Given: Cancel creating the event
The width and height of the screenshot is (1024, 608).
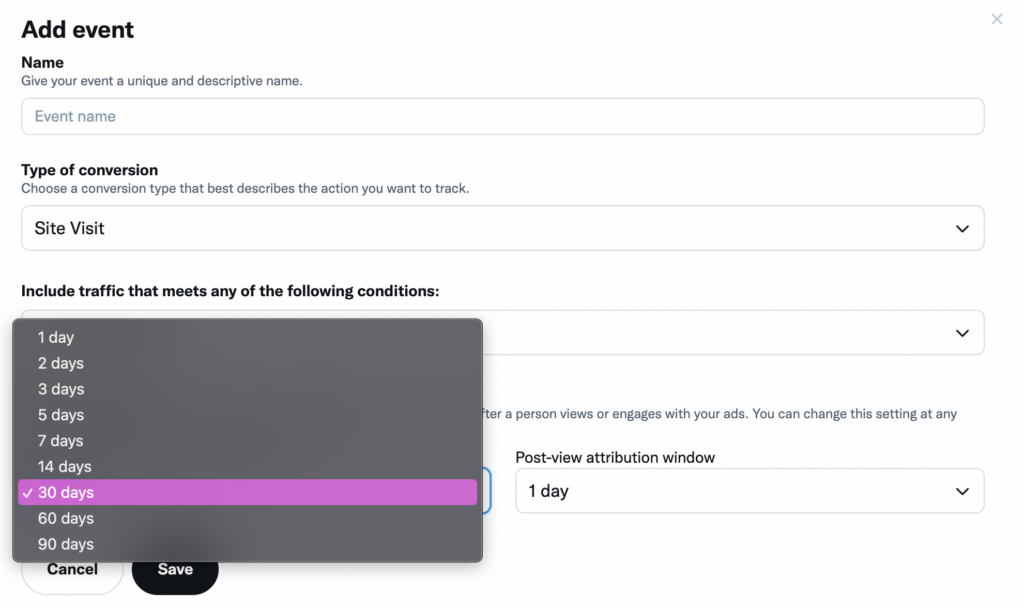Looking at the screenshot, I should [72, 568].
